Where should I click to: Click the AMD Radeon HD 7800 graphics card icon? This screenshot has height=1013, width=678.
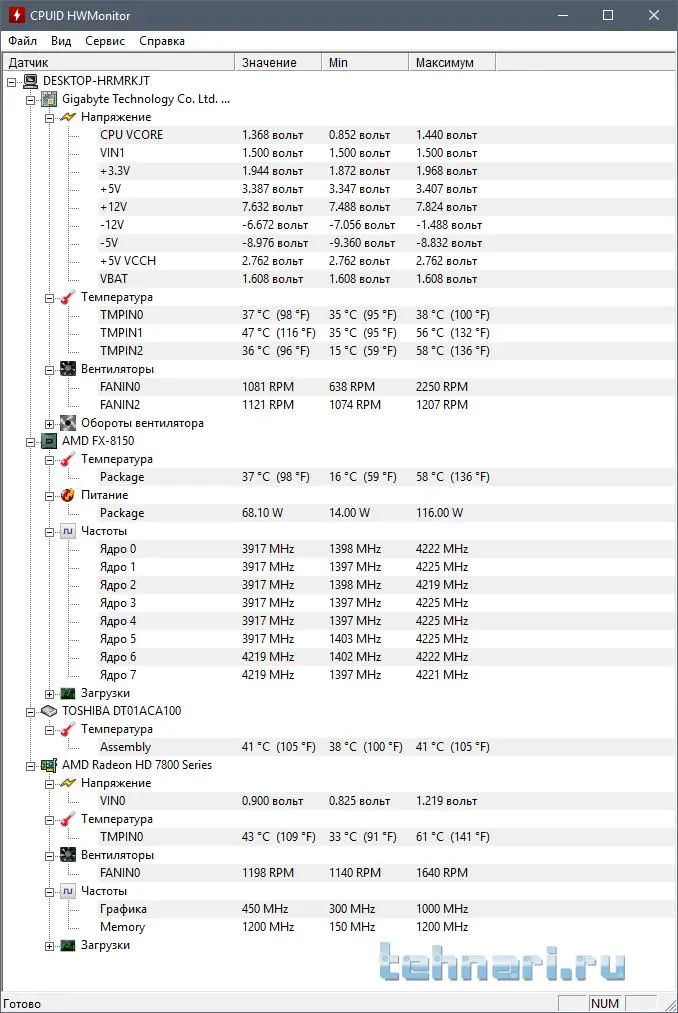tap(49, 765)
